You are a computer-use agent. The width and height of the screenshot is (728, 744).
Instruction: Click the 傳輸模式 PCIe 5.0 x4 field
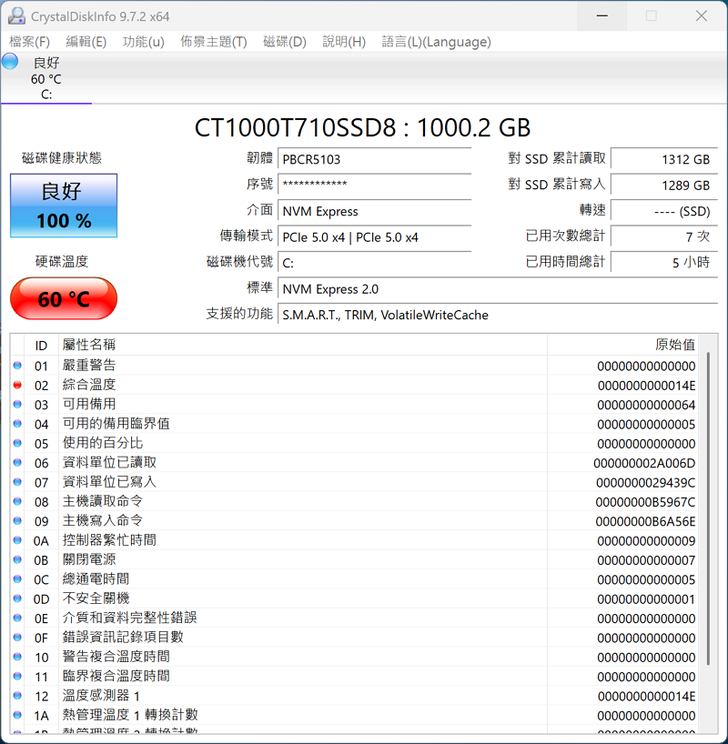click(x=374, y=237)
